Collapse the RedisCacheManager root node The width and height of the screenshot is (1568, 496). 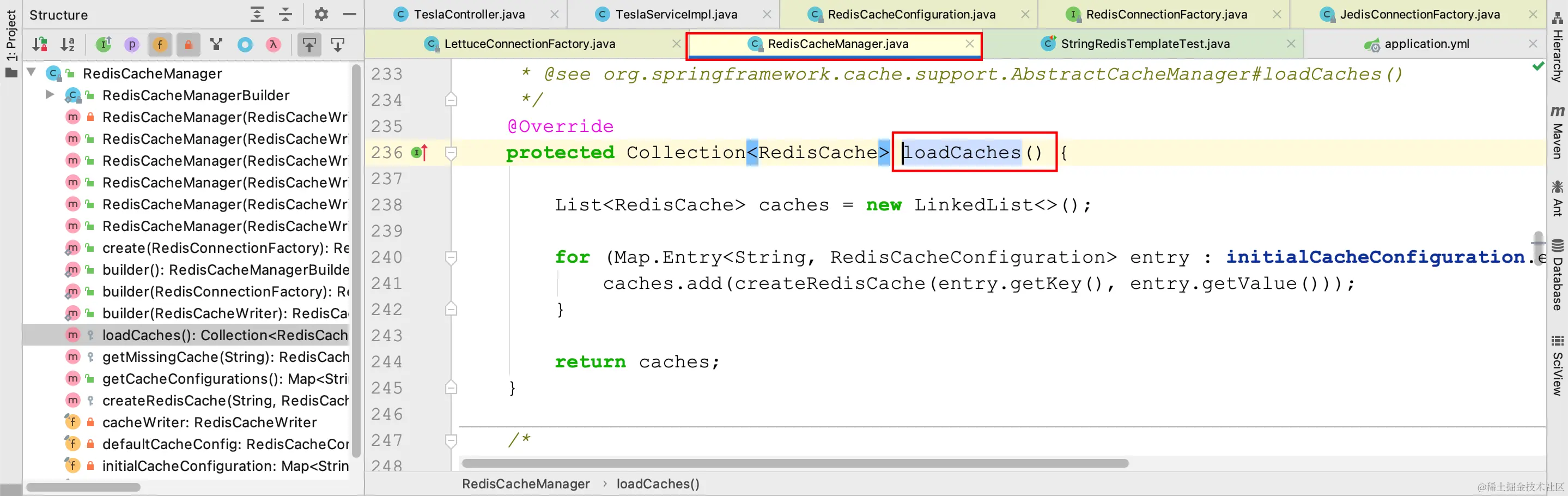32,73
